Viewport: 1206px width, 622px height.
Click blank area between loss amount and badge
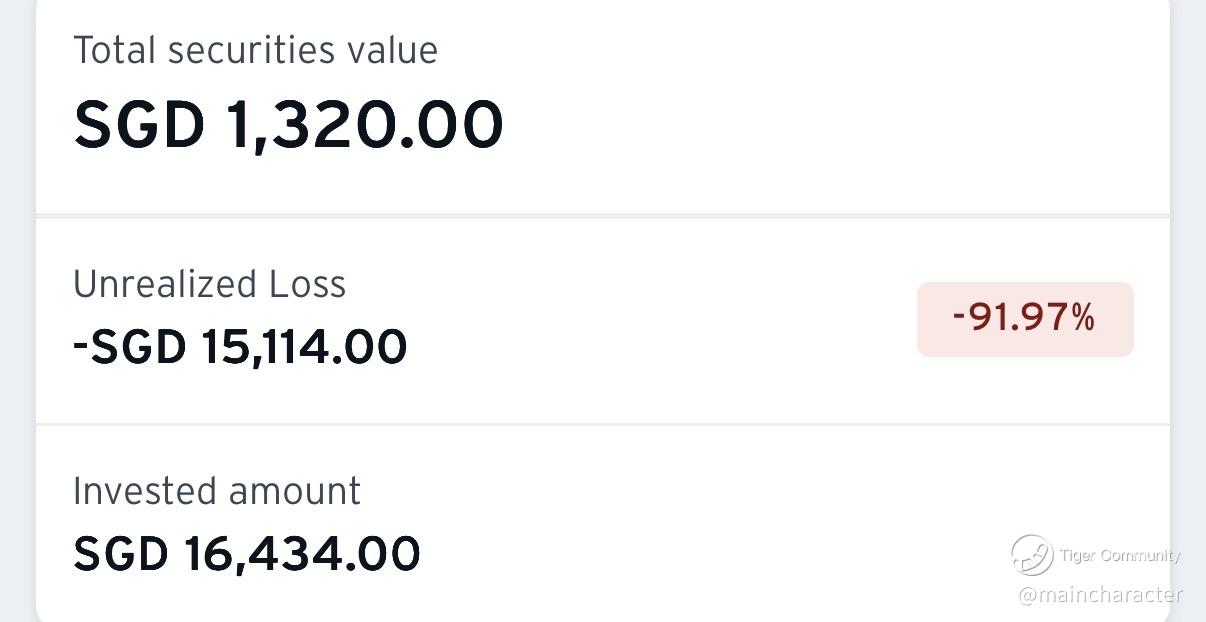660,330
